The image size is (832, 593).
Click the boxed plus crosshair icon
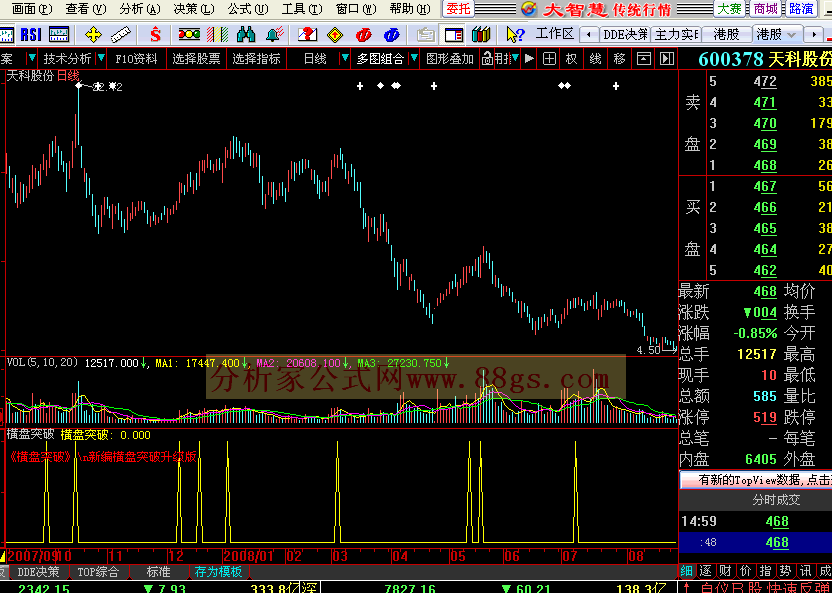click(x=549, y=58)
